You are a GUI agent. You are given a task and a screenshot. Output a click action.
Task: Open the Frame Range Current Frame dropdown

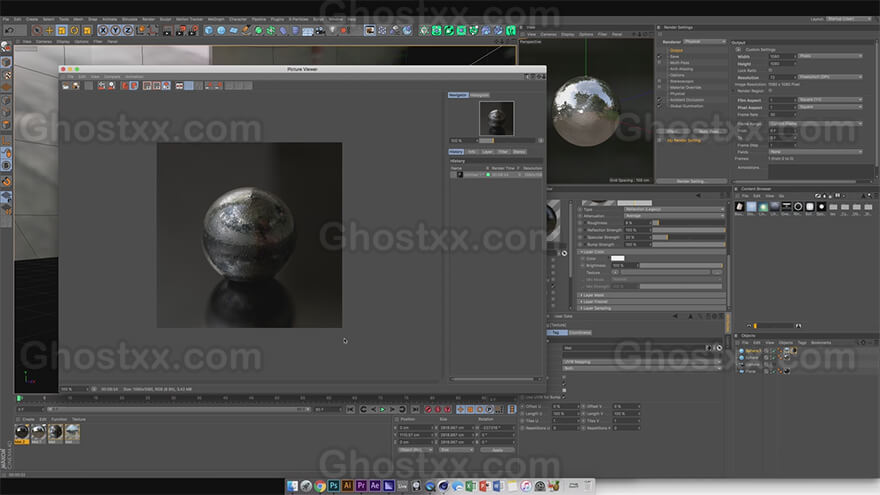815,123
